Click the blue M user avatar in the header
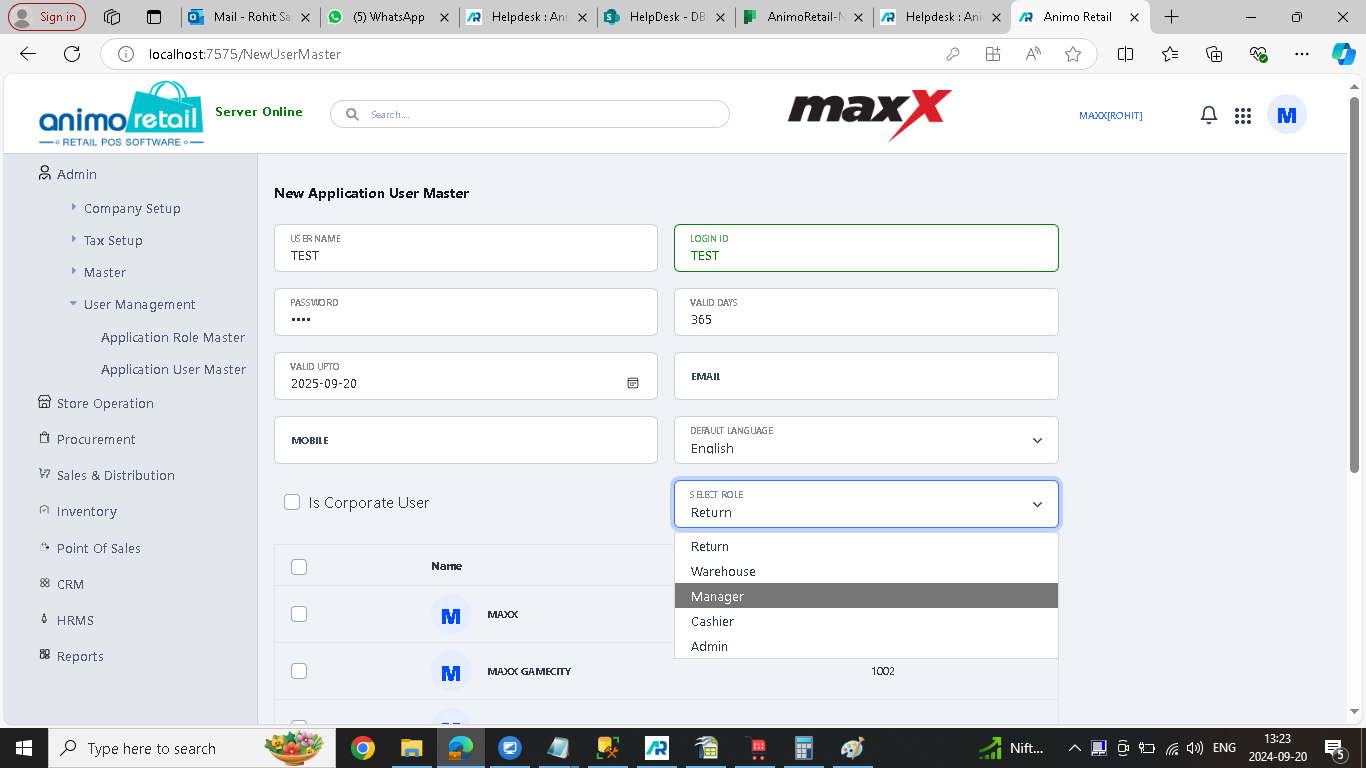The width and height of the screenshot is (1366, 768). tap(1287, 115)
